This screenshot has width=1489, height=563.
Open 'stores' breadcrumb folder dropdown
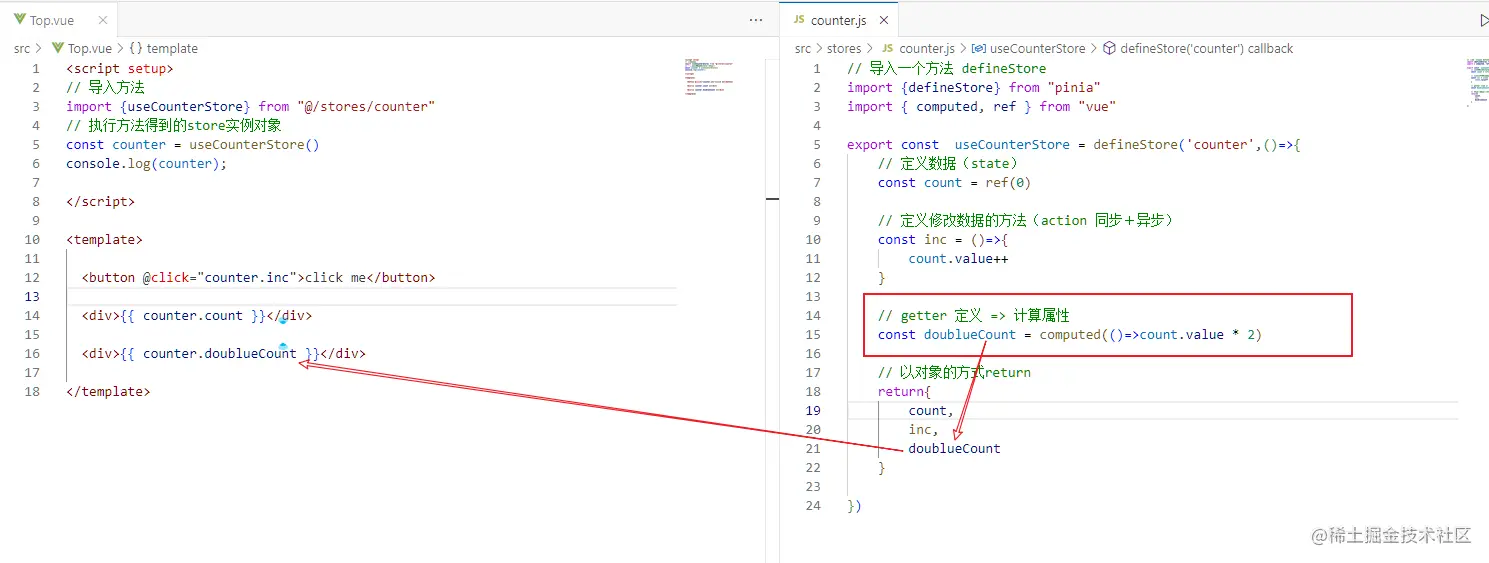(844, 48)
